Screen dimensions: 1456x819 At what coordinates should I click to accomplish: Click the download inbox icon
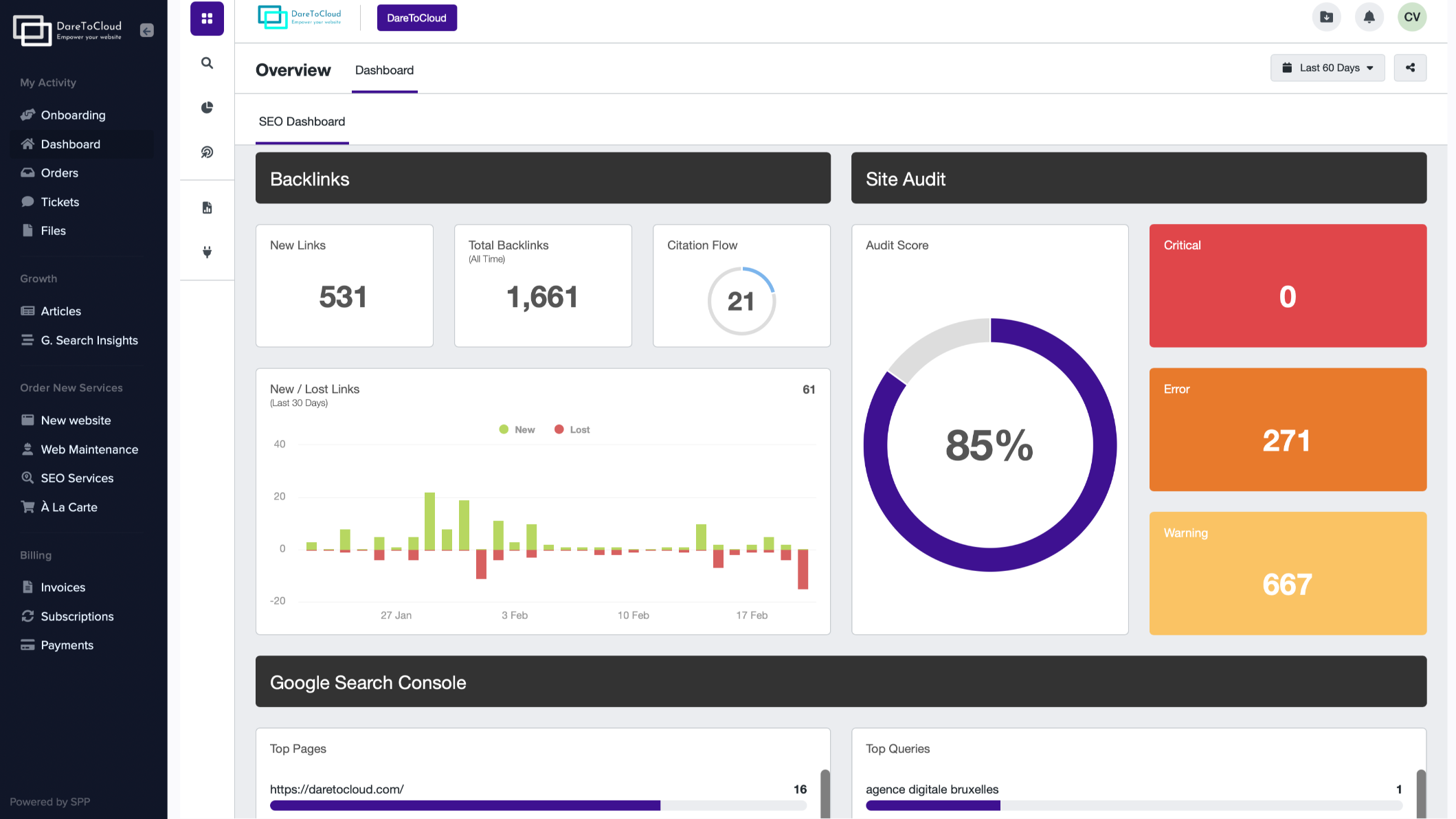click(x=1326, y=17)
